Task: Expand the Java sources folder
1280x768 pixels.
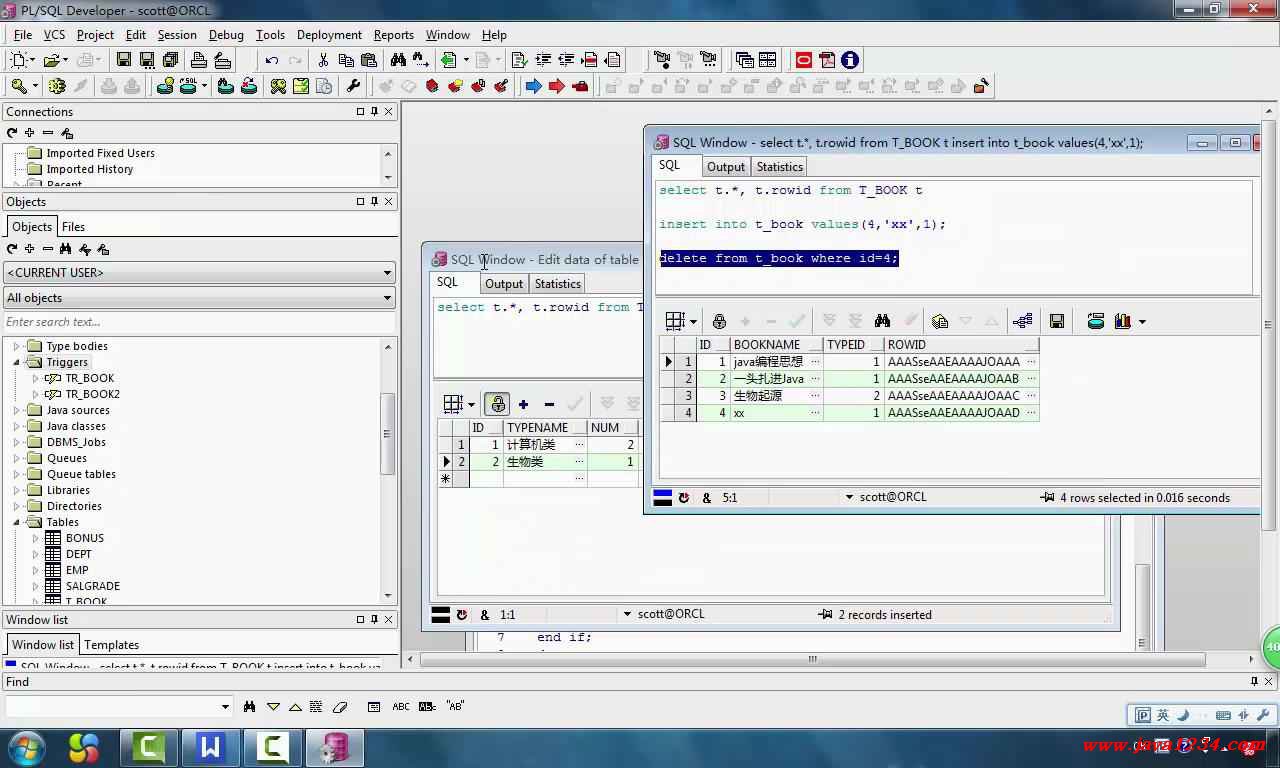Action: click(x=16, y=410)
